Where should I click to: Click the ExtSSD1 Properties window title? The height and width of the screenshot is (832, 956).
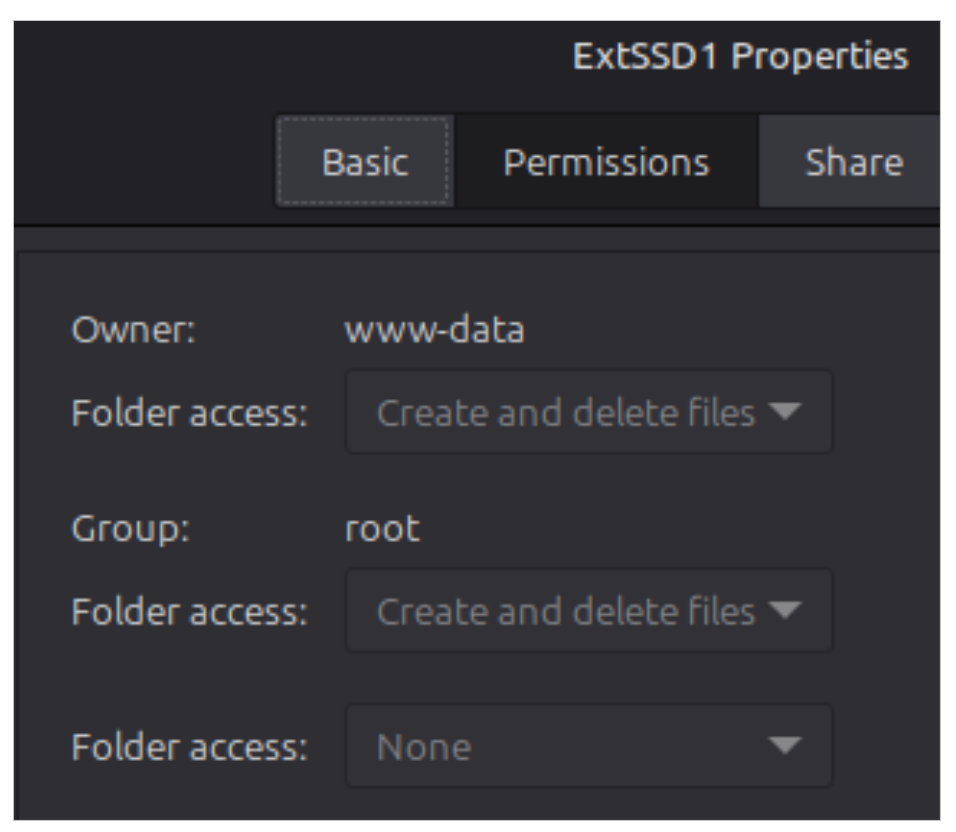pos(739,57)
